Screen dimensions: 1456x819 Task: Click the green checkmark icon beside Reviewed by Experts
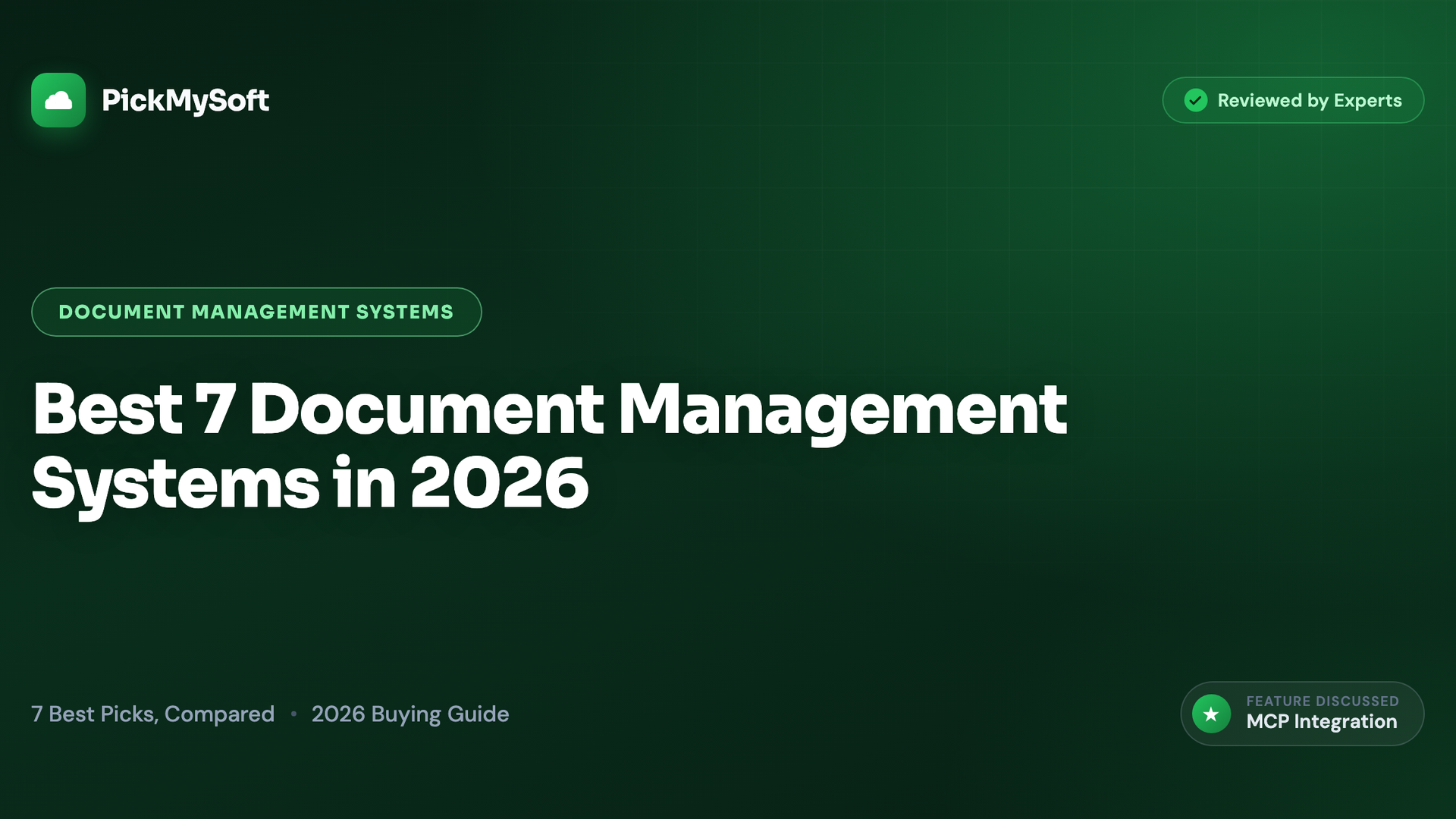(1196, 100)
